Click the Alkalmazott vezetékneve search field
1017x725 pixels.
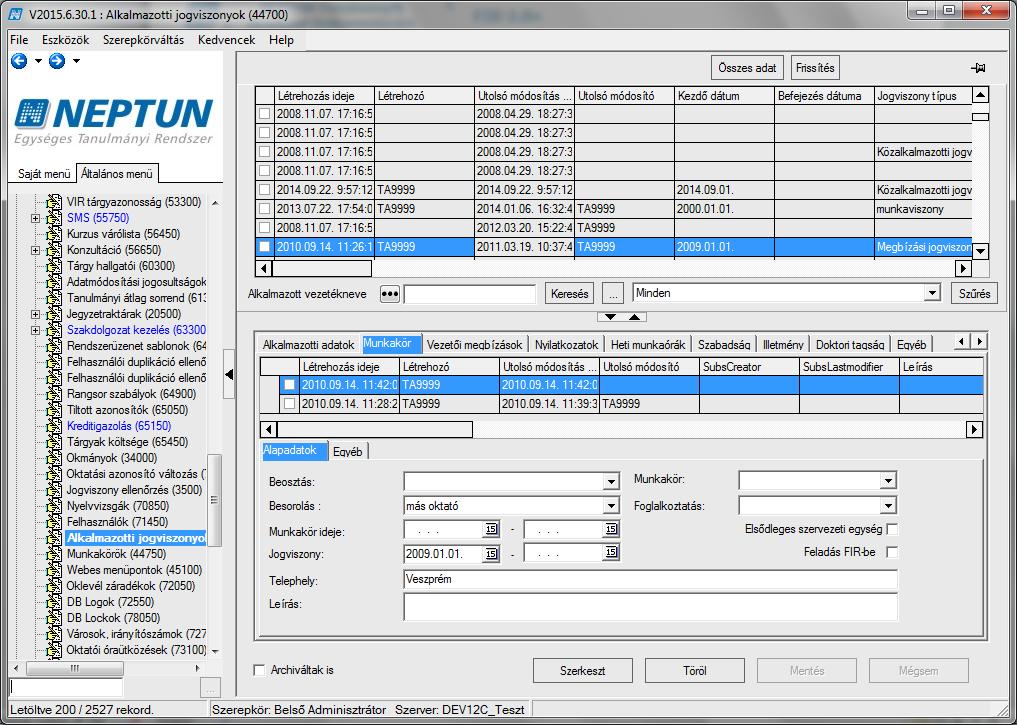(x=470, y=294)
